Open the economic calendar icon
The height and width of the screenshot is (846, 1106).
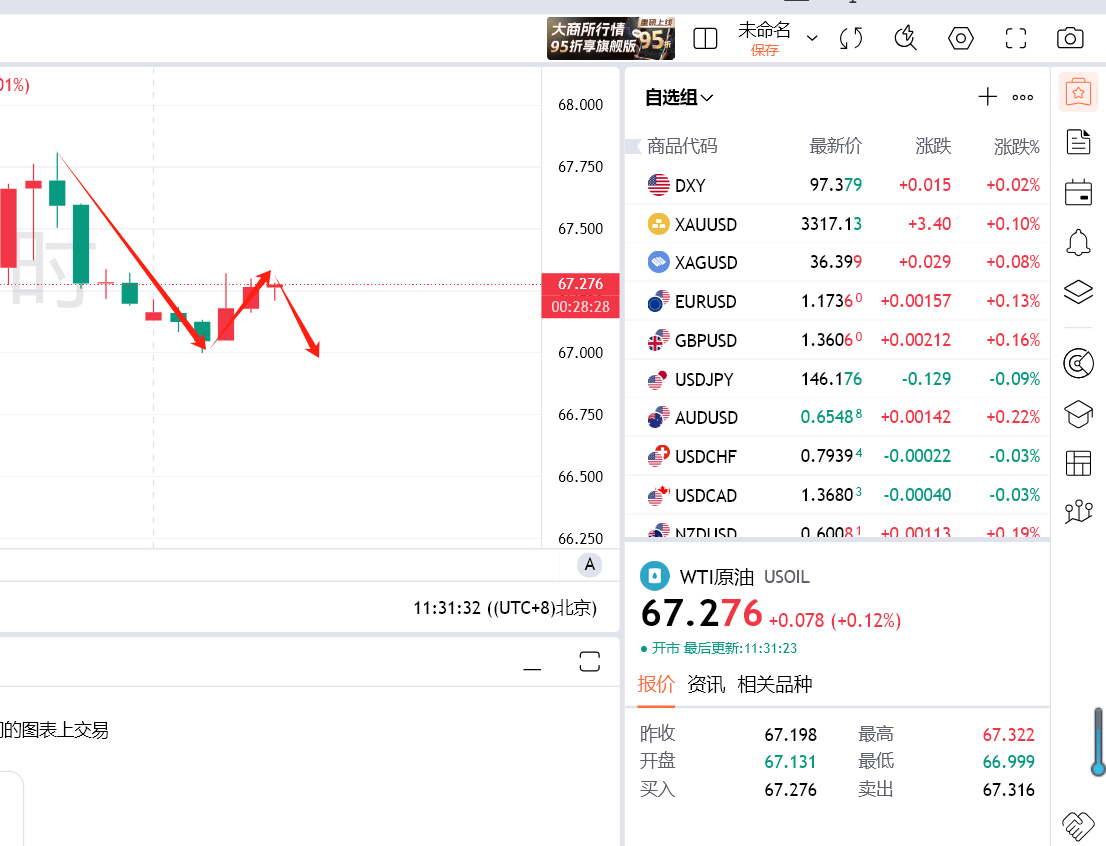(1078, 191)
